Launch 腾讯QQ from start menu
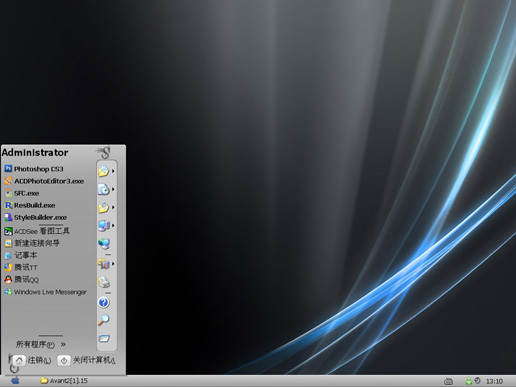 click(22, 280)
